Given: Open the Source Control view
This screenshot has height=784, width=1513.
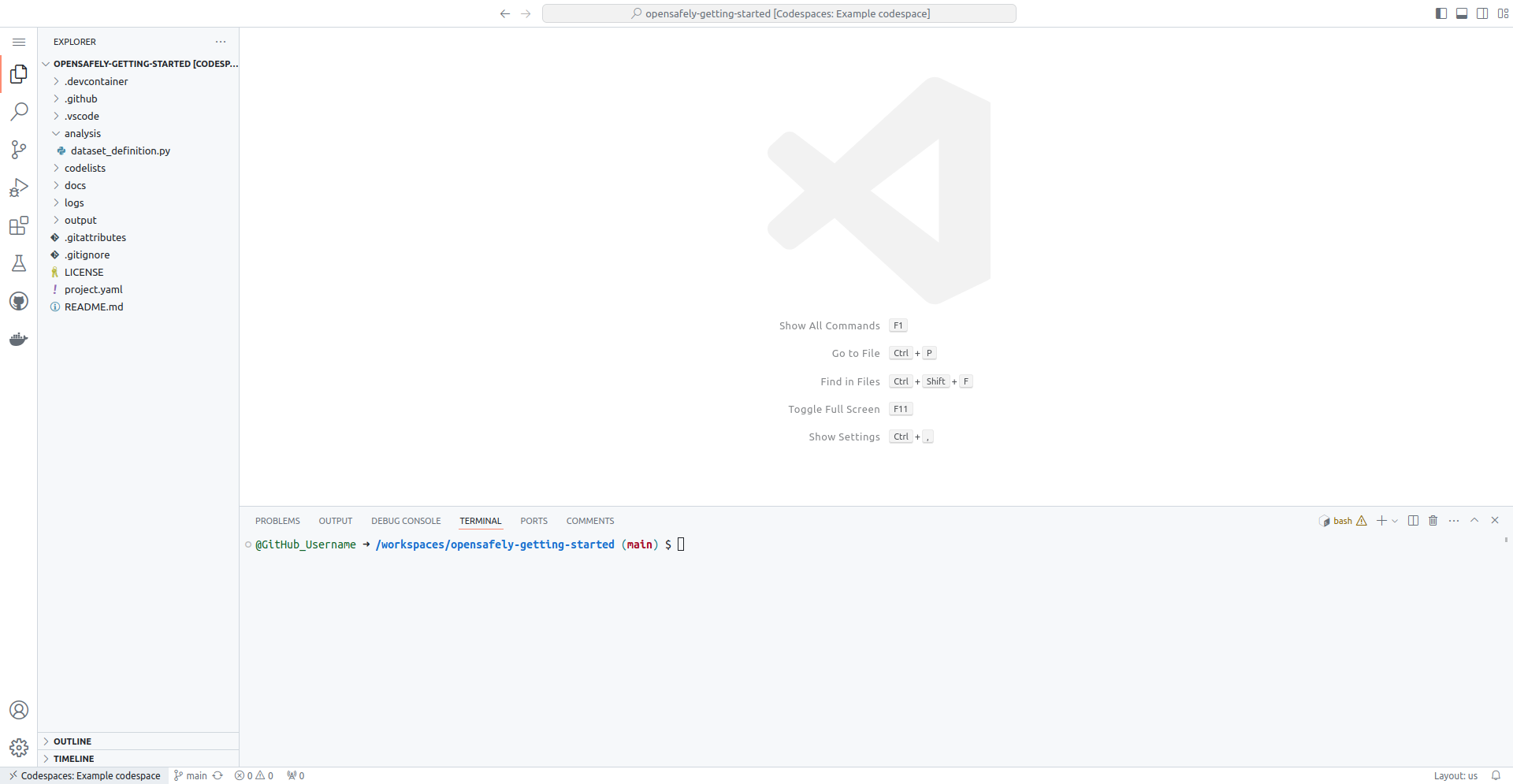Looking at the screenshot, I should click(19, 150).
